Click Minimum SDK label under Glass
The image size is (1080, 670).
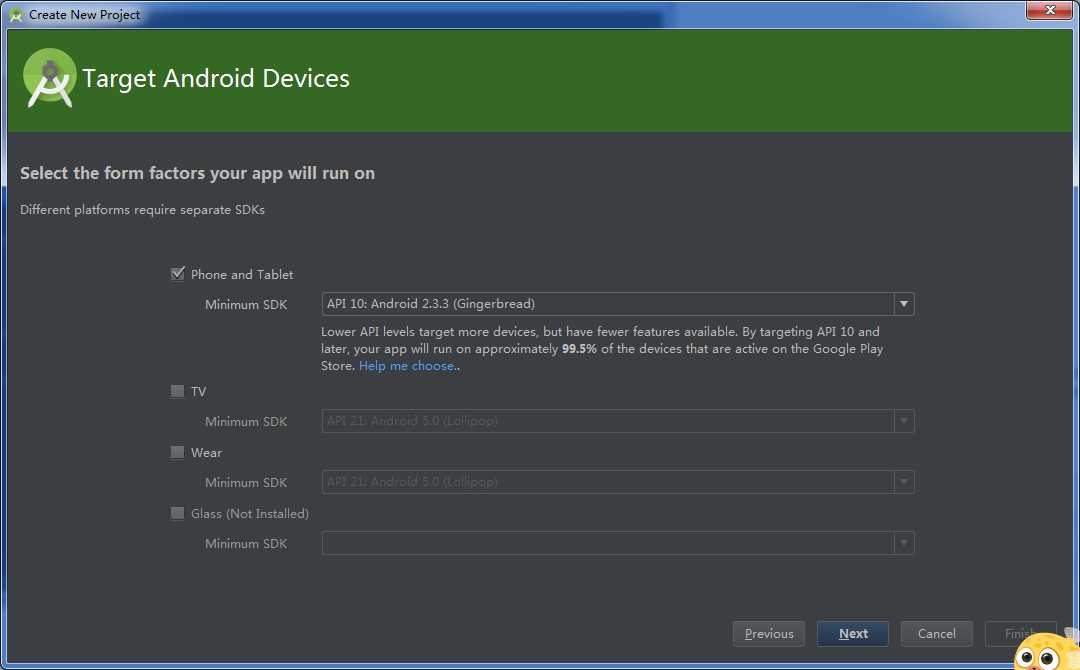click(x=246, y=544)
